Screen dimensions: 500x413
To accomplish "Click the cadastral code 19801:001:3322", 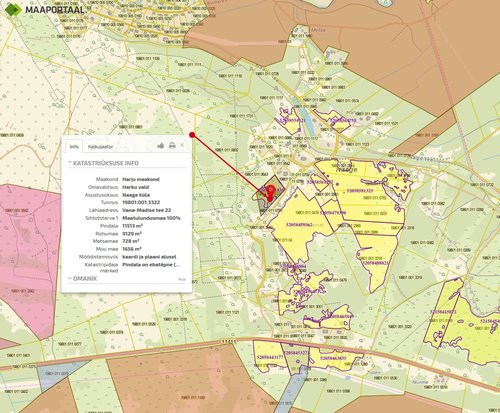I will tap(141, 202).
